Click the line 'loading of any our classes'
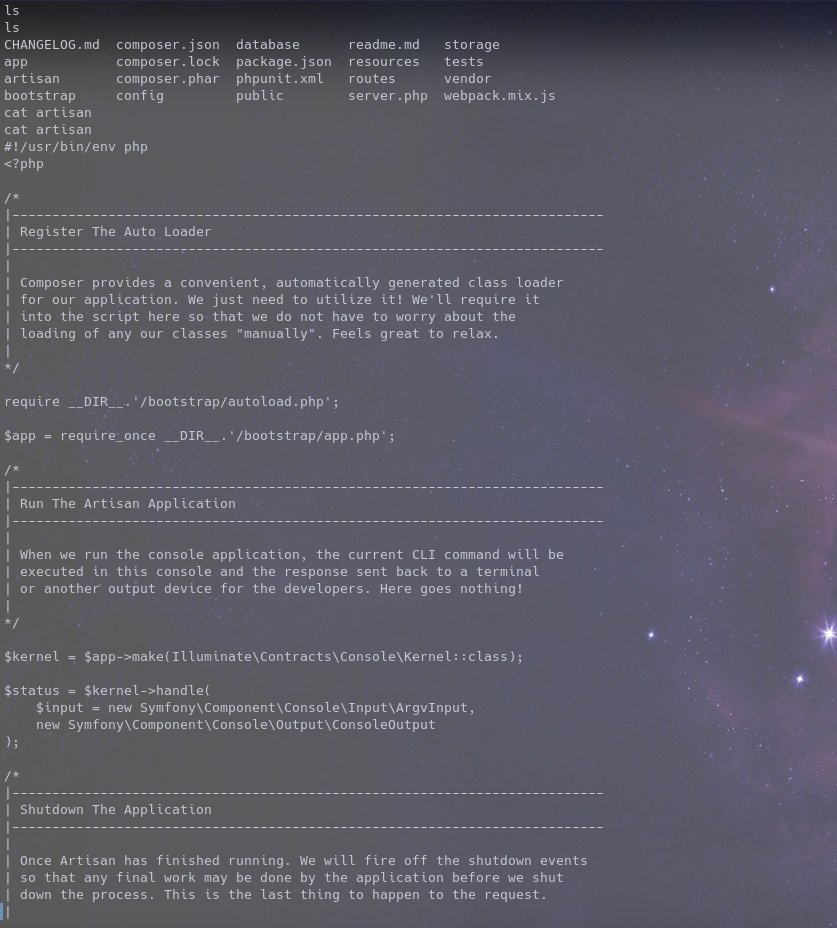 259,334
